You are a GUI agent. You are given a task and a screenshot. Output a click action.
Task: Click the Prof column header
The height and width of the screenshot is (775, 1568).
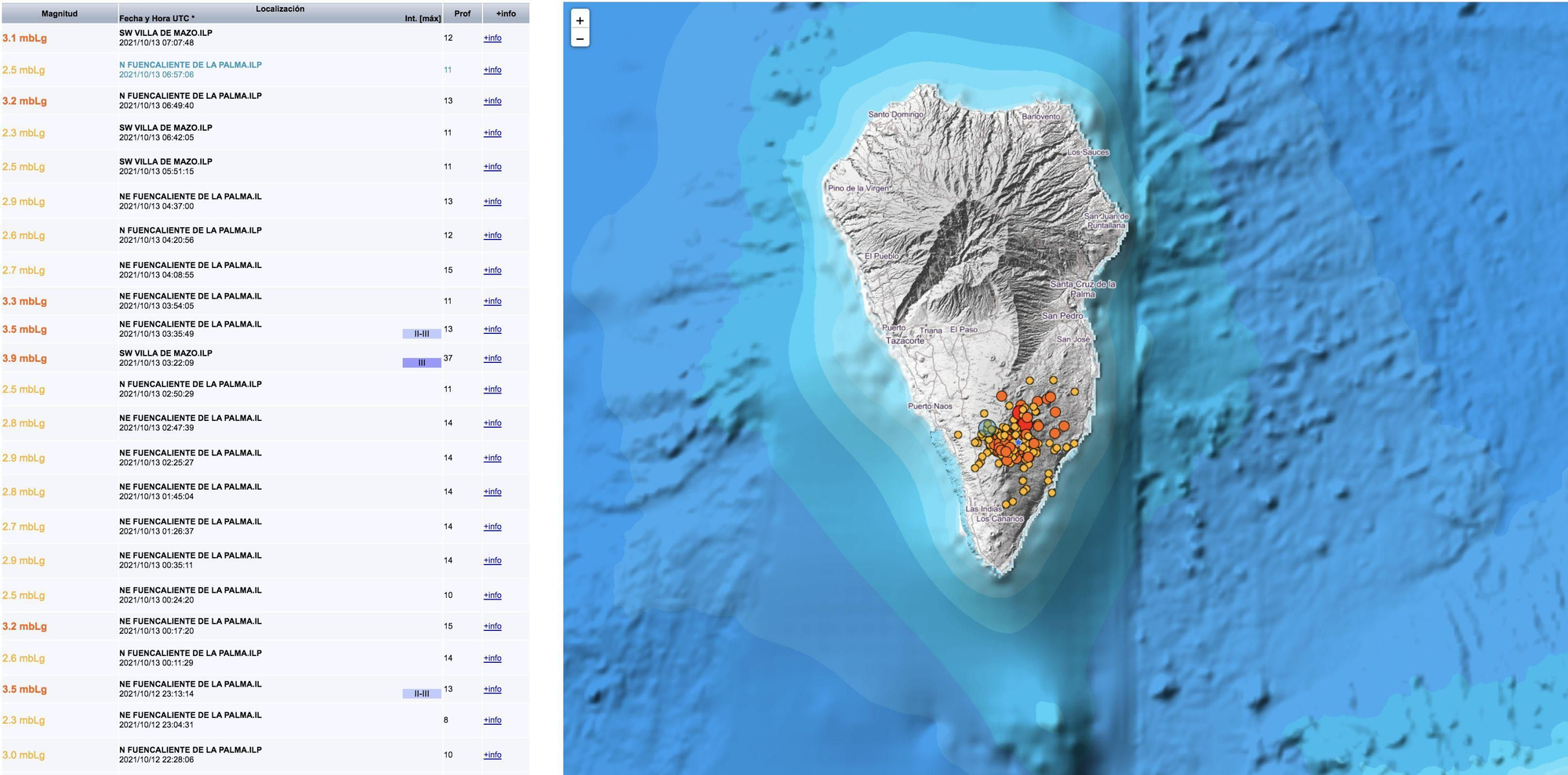tap(463, 13)
